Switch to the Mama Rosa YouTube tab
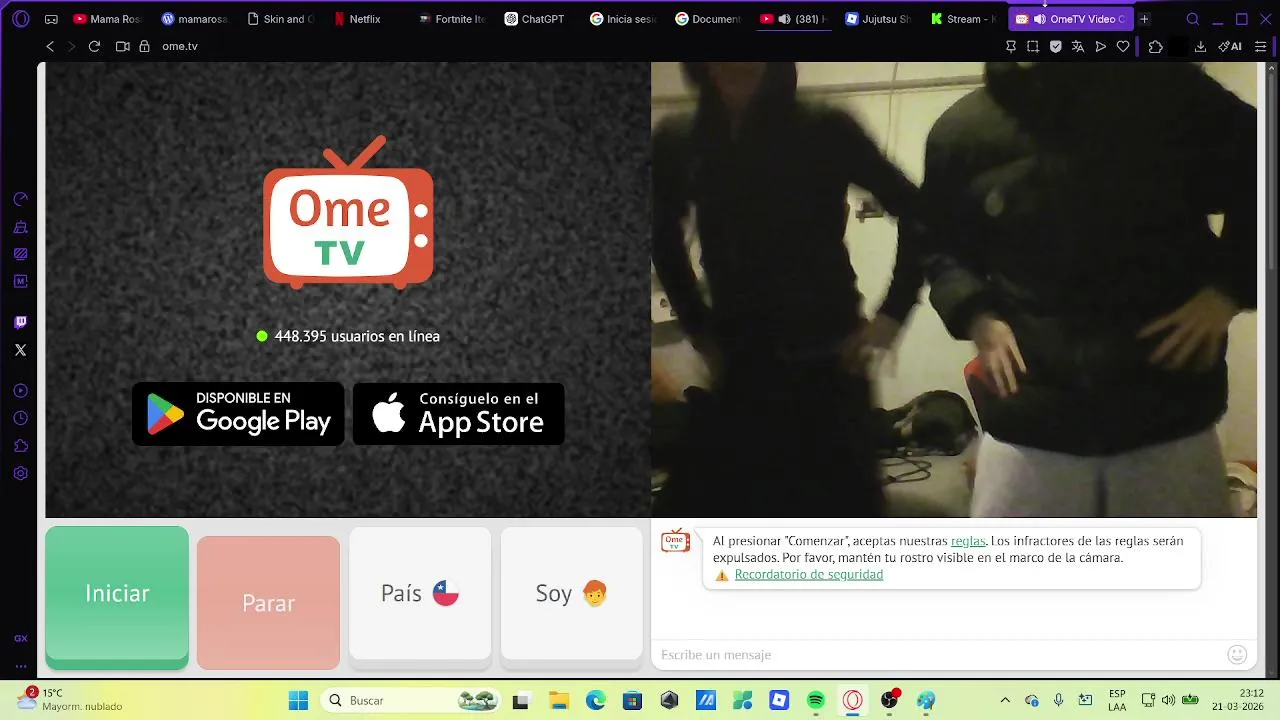1280x720 pixels. pyautogui.click(x=107, y=19)
